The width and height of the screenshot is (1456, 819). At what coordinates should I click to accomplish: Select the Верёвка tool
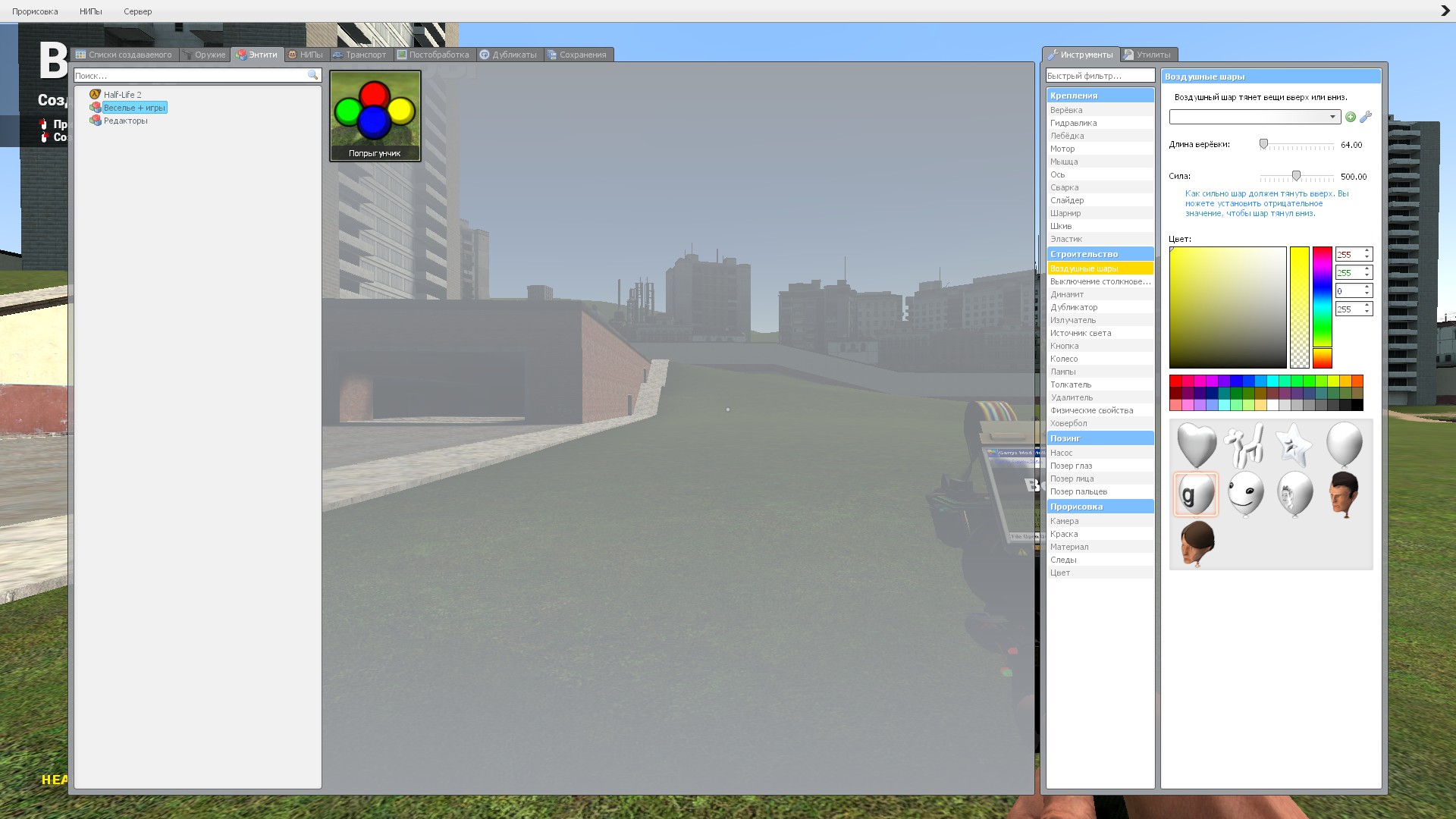click(x=1100, y=110)
